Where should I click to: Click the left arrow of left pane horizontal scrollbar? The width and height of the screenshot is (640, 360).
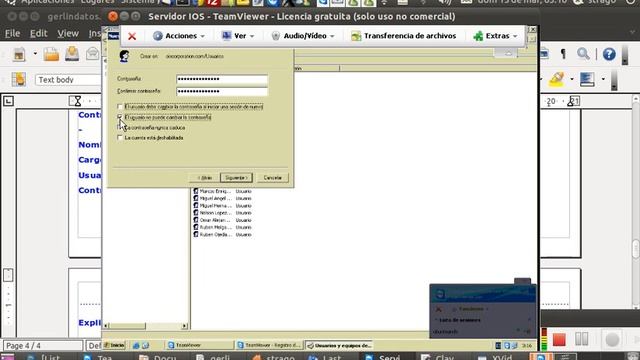[x=106, y=326]
